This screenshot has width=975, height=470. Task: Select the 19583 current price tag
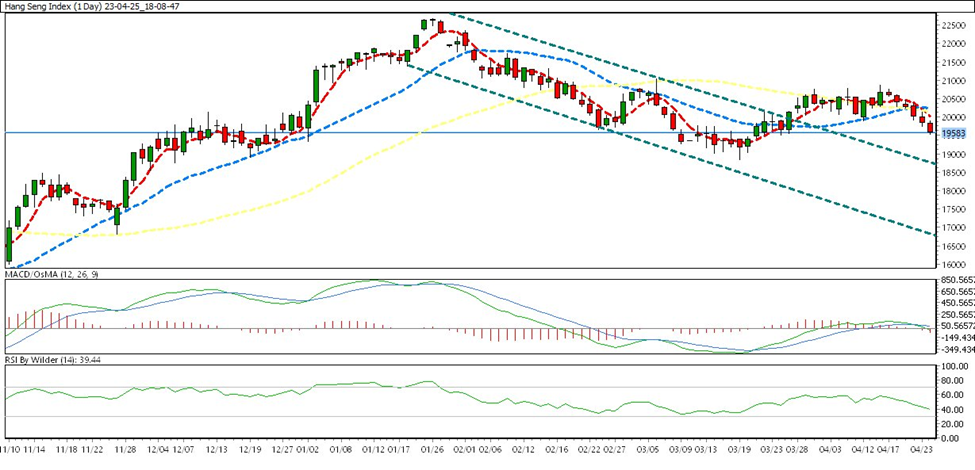coord(953,132)
